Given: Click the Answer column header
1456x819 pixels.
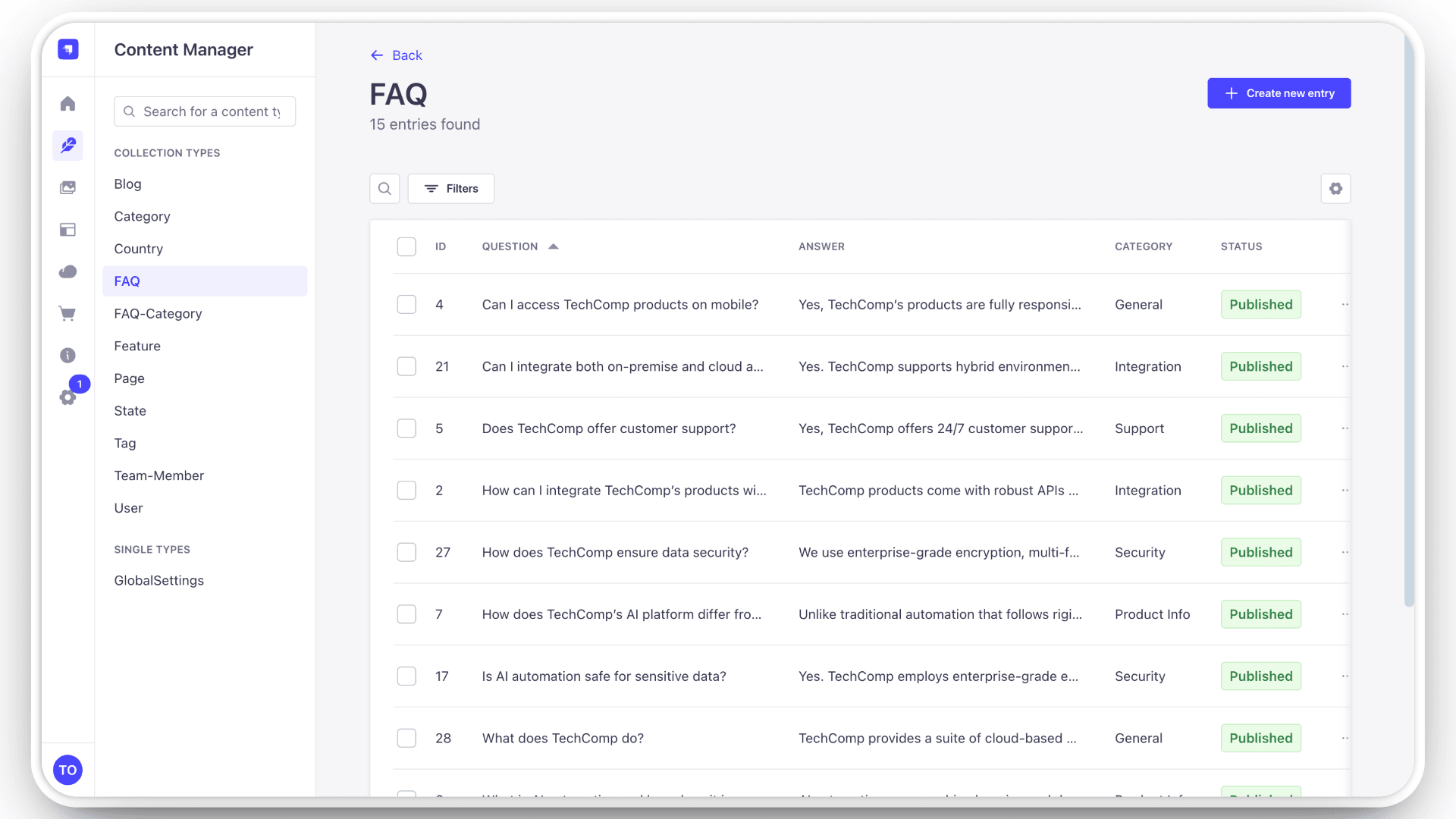Looking at the screenshot, I should pos(821,246).
